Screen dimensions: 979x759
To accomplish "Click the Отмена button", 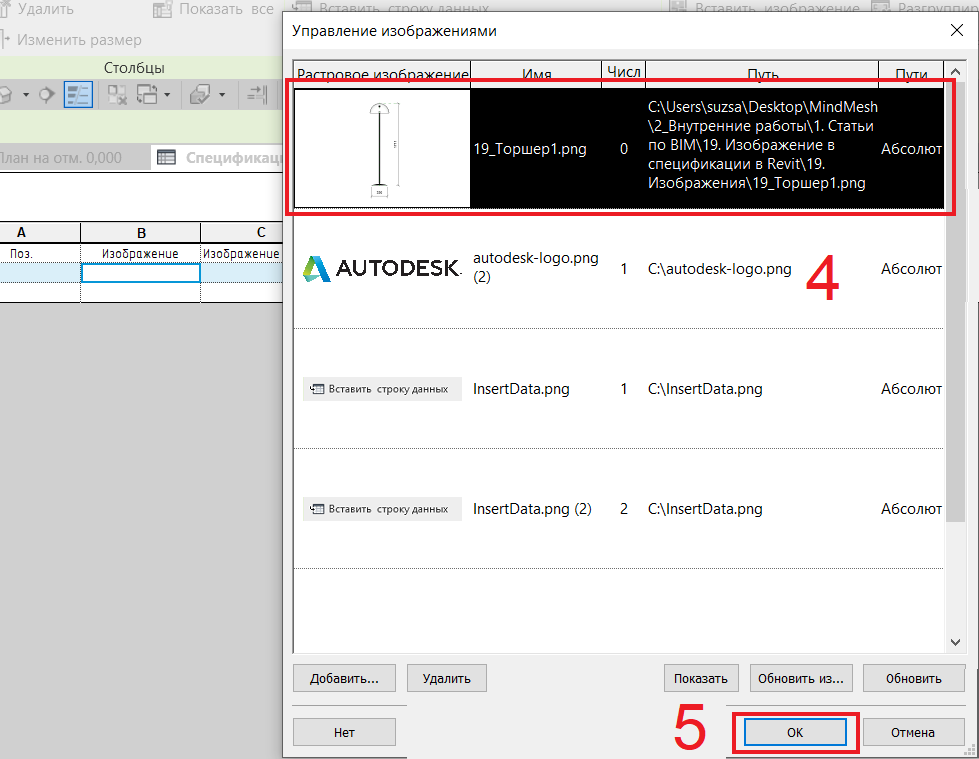I will click(913, 732).
